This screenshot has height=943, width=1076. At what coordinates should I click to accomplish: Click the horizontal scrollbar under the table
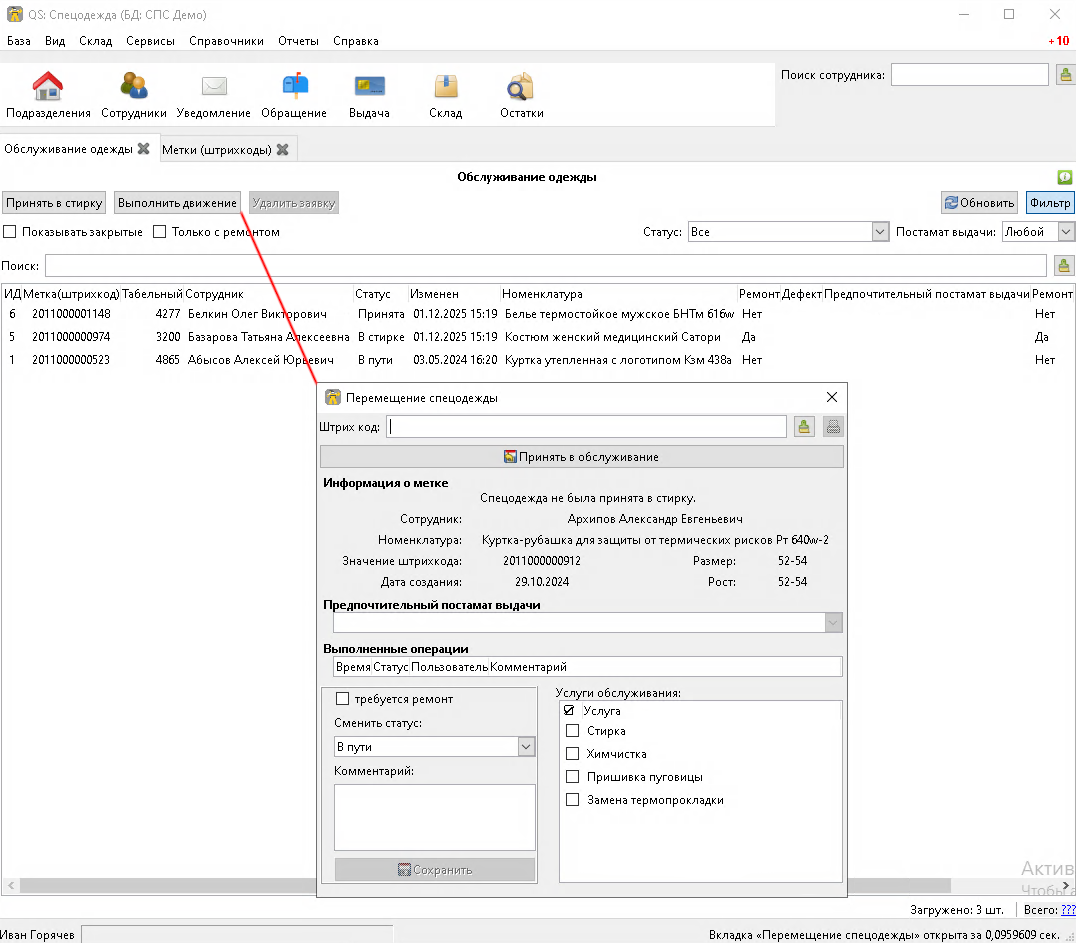coord(160,886)
